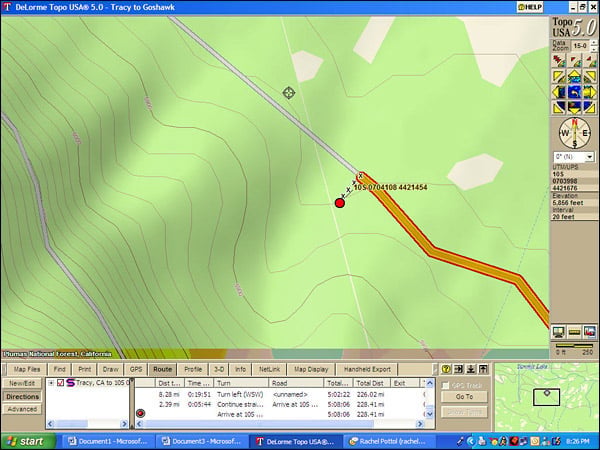Click the printer icon in system tray
This screenshot has width=600, height=450.
[x=483, y=441]
